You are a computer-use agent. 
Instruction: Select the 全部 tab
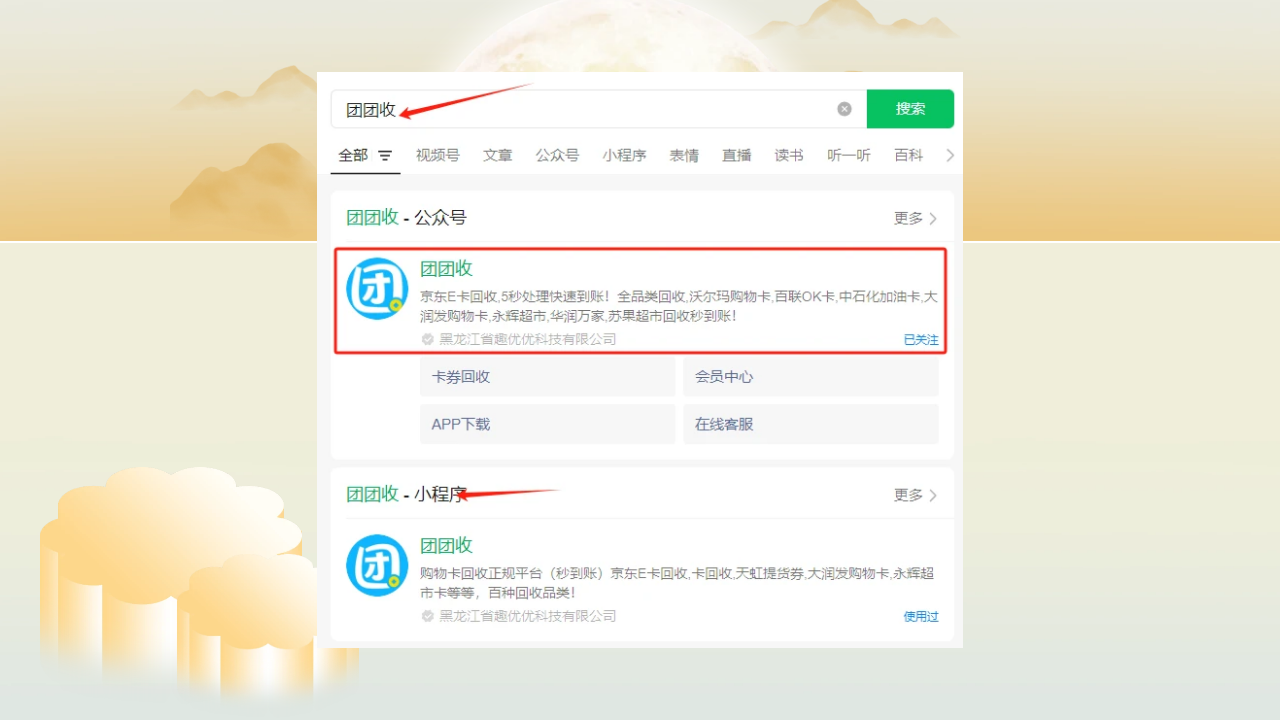[353, 155]
